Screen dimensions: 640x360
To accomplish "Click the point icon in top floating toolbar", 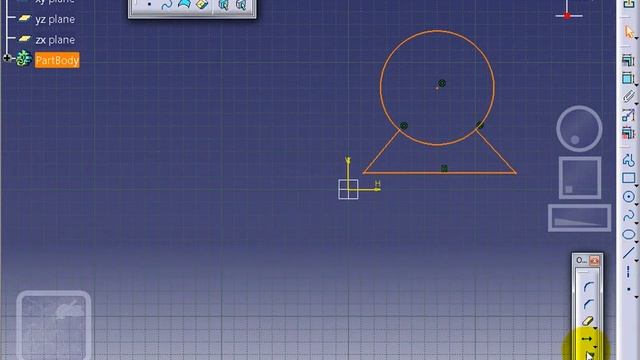I will 149,4.
